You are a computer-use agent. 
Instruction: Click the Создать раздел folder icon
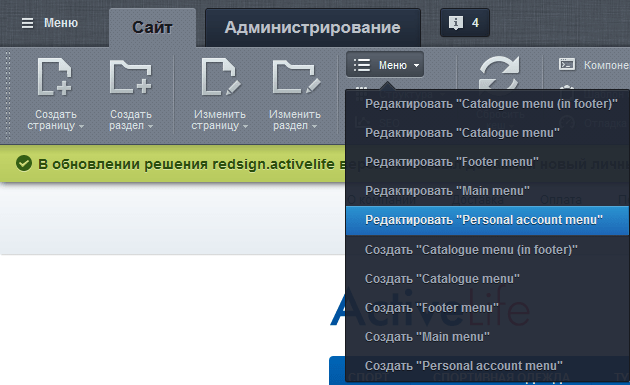(x=131, y=77)
